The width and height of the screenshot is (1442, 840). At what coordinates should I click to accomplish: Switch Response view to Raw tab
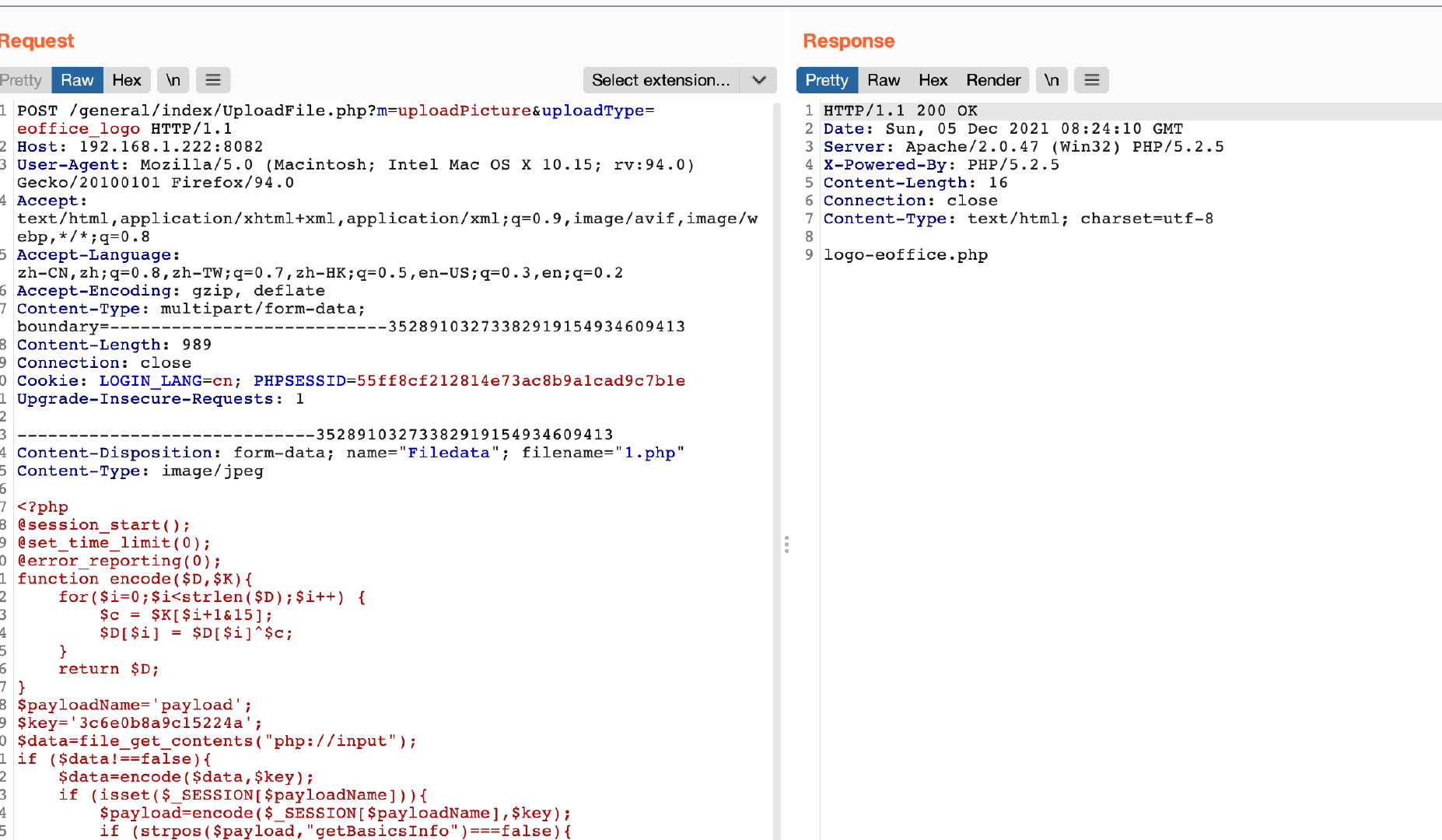[884, 80]
